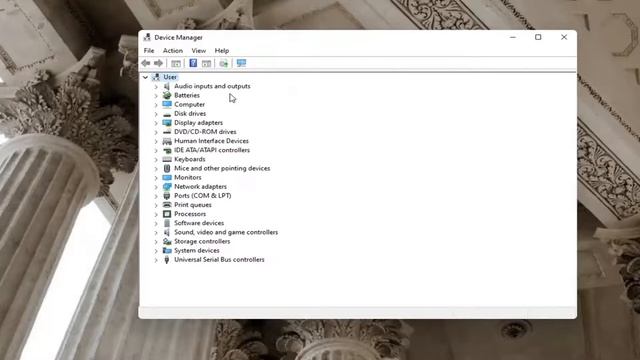Minimize the Device Manager window
The image size is (640, 360).
pos(513,37)
